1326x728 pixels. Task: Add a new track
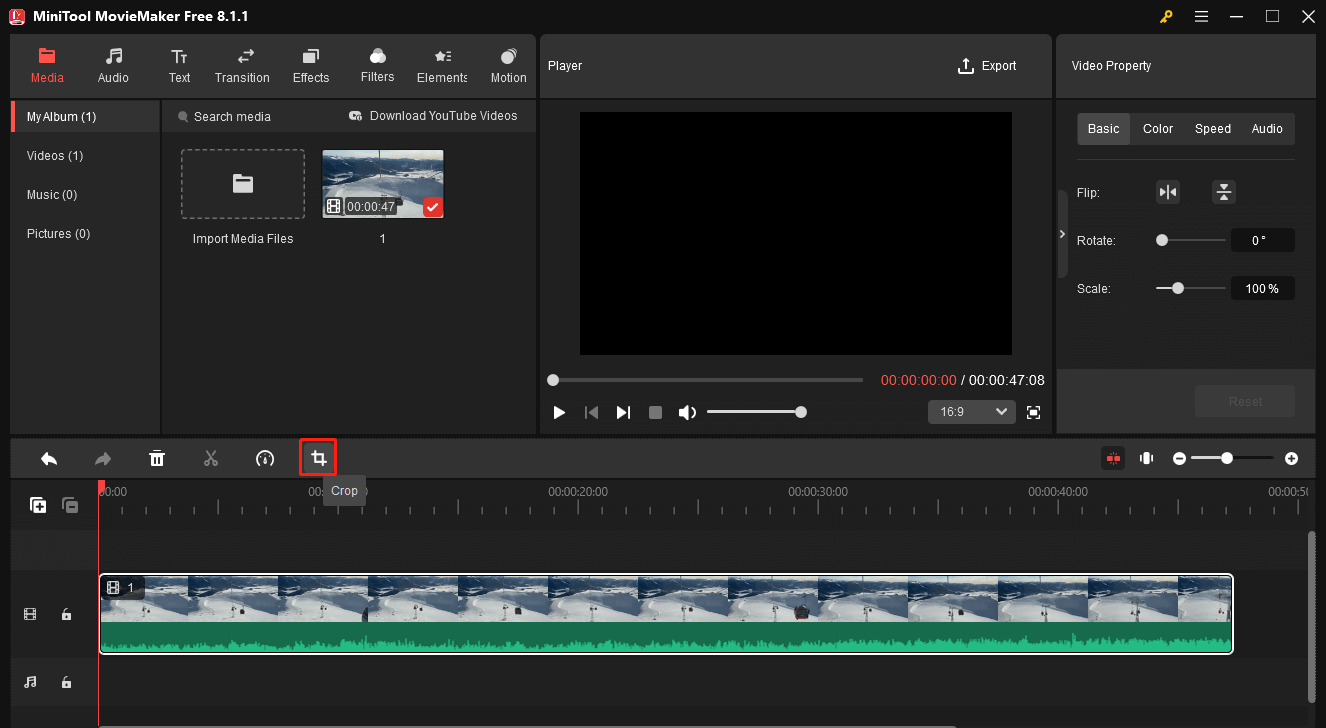click(x=38, y=505)
